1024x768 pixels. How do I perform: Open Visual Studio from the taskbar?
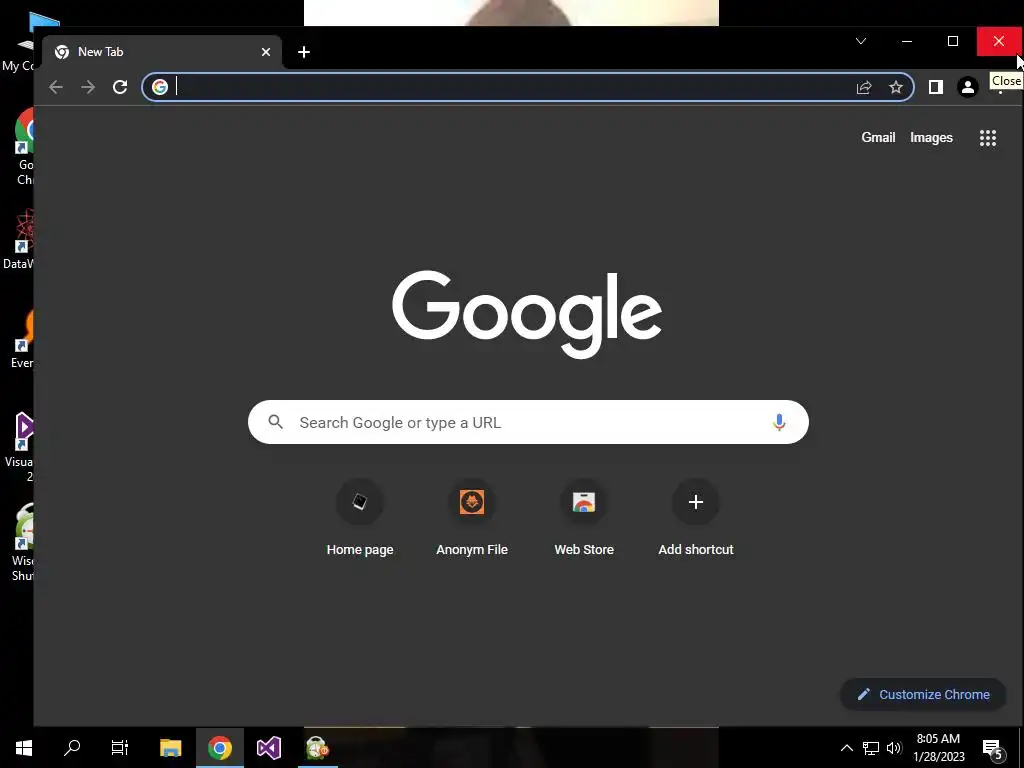[x=268, y=748]
